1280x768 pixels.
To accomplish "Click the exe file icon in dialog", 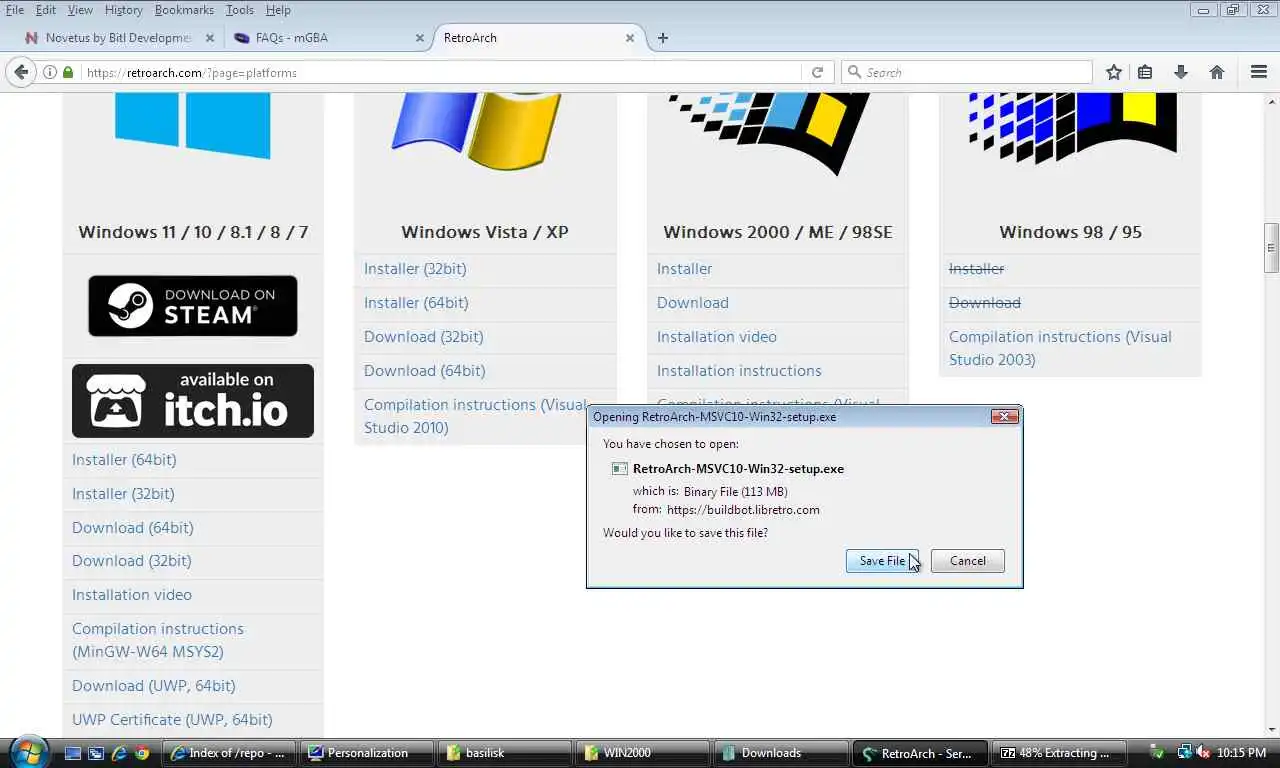I will coord(619,468).
